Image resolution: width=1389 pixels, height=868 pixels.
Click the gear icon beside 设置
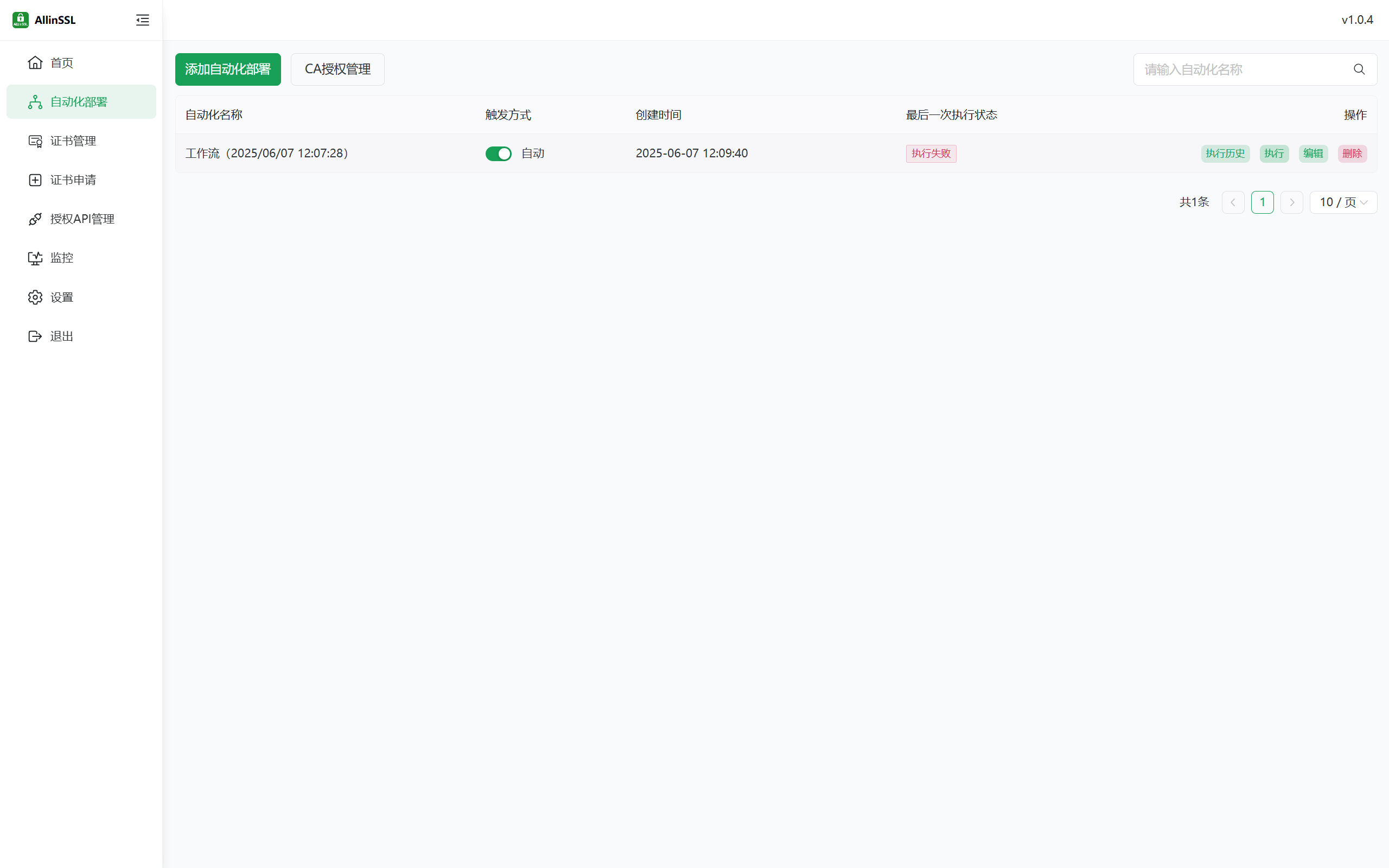[35, 297]
